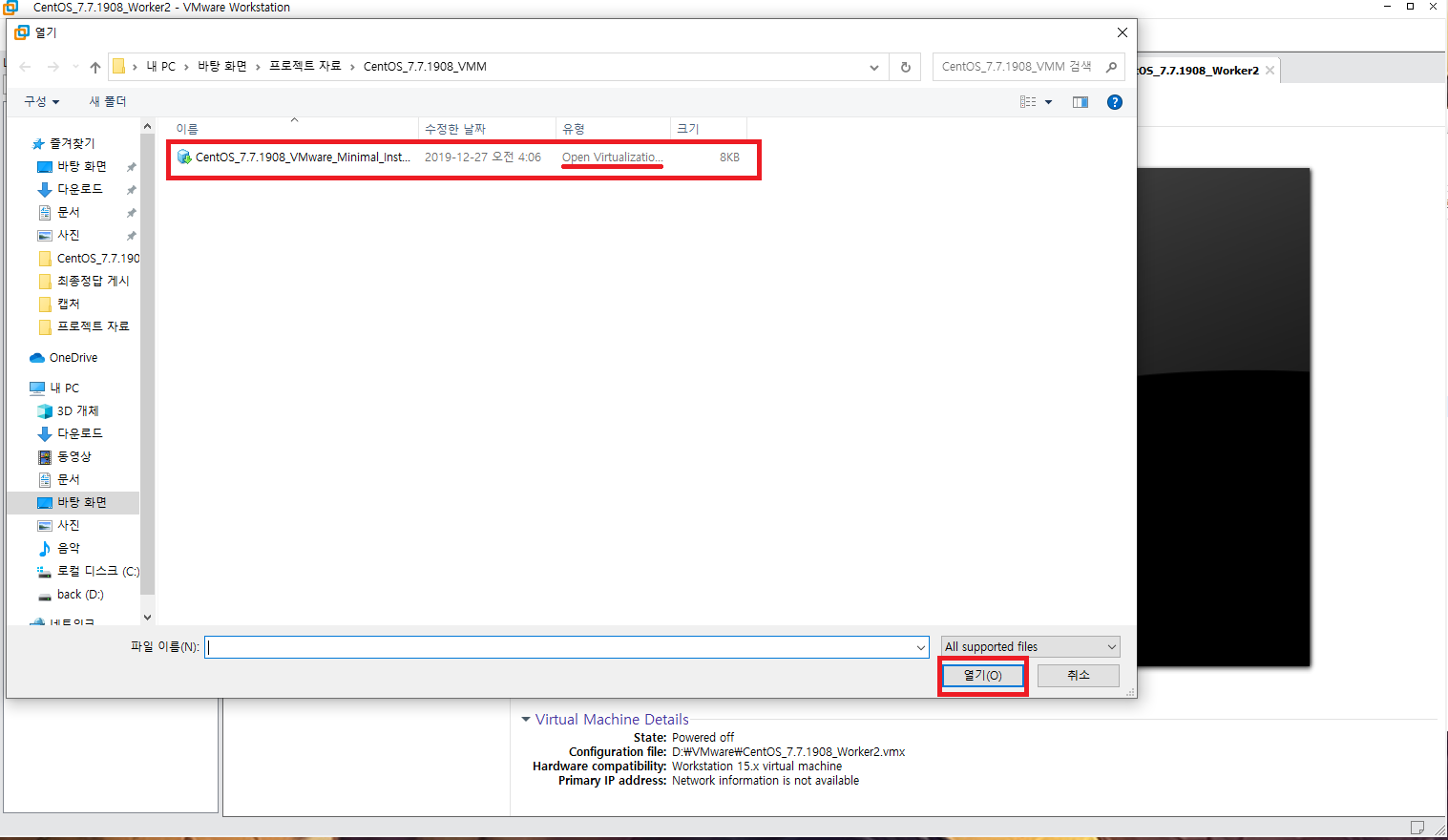Open 캡처 folder in sidebar
1448x840 pixels.
pos(68,304)
